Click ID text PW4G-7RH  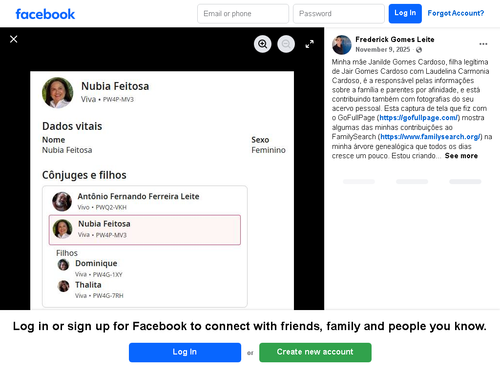pyautogui.click(x=108, y=296)
